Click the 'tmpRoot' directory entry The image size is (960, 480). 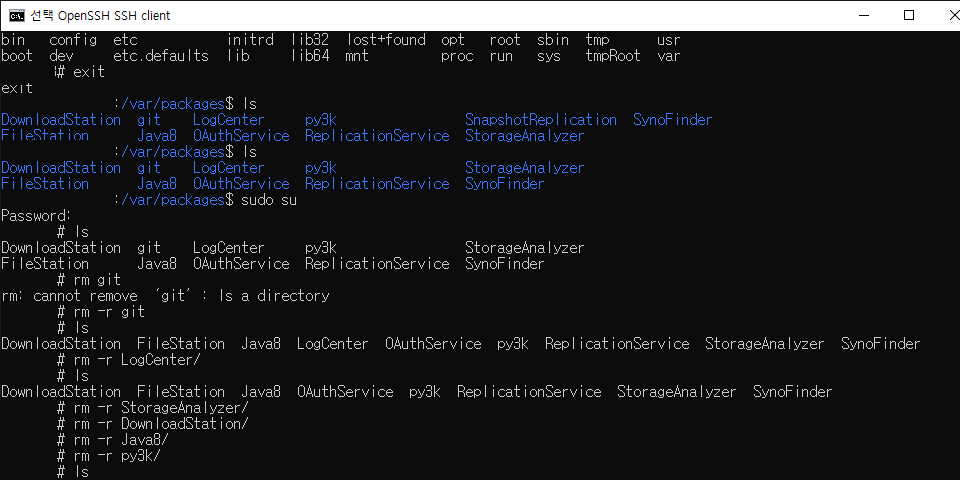(x=613, y=56)
